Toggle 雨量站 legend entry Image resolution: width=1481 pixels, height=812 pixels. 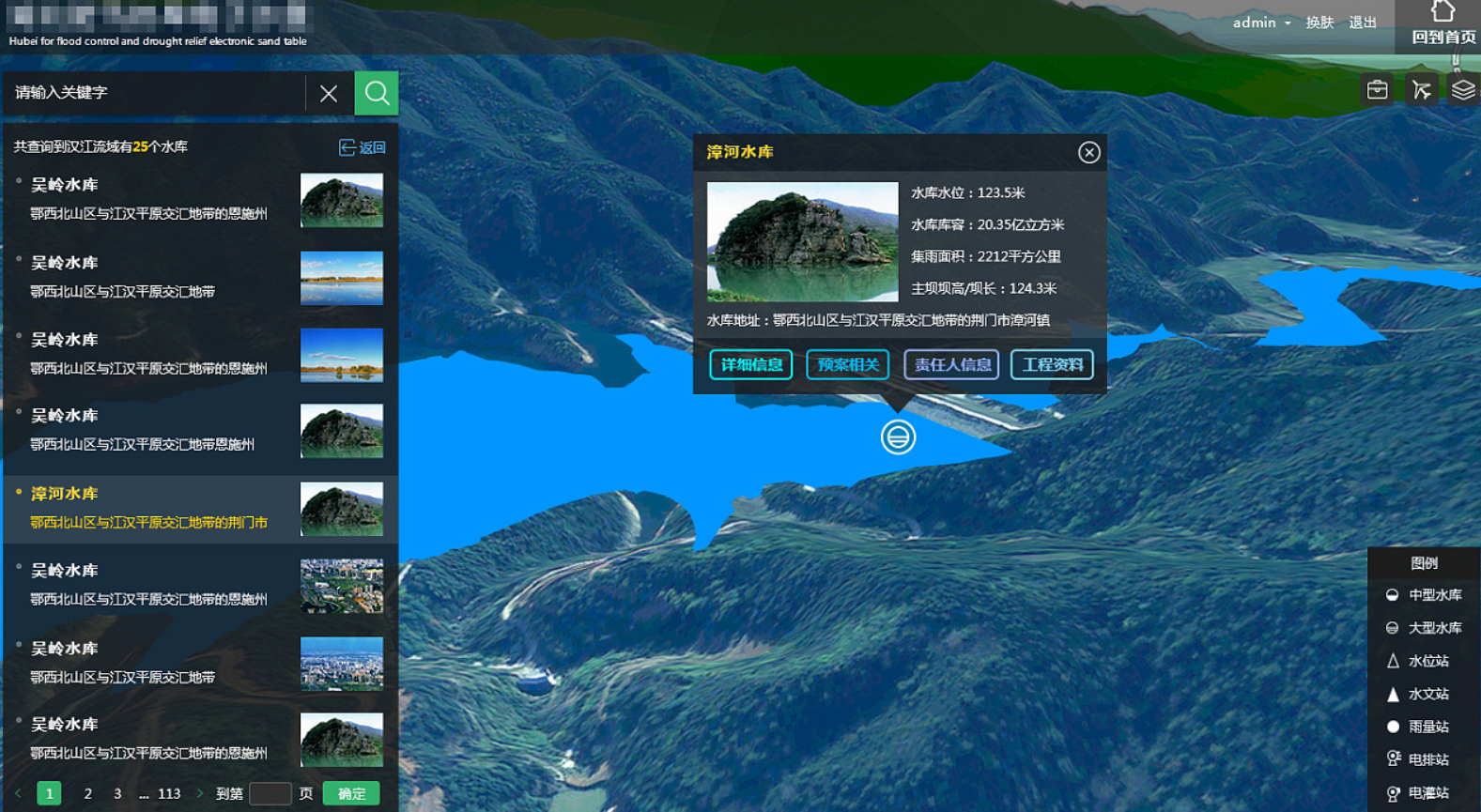click(x=1418, y=727)
